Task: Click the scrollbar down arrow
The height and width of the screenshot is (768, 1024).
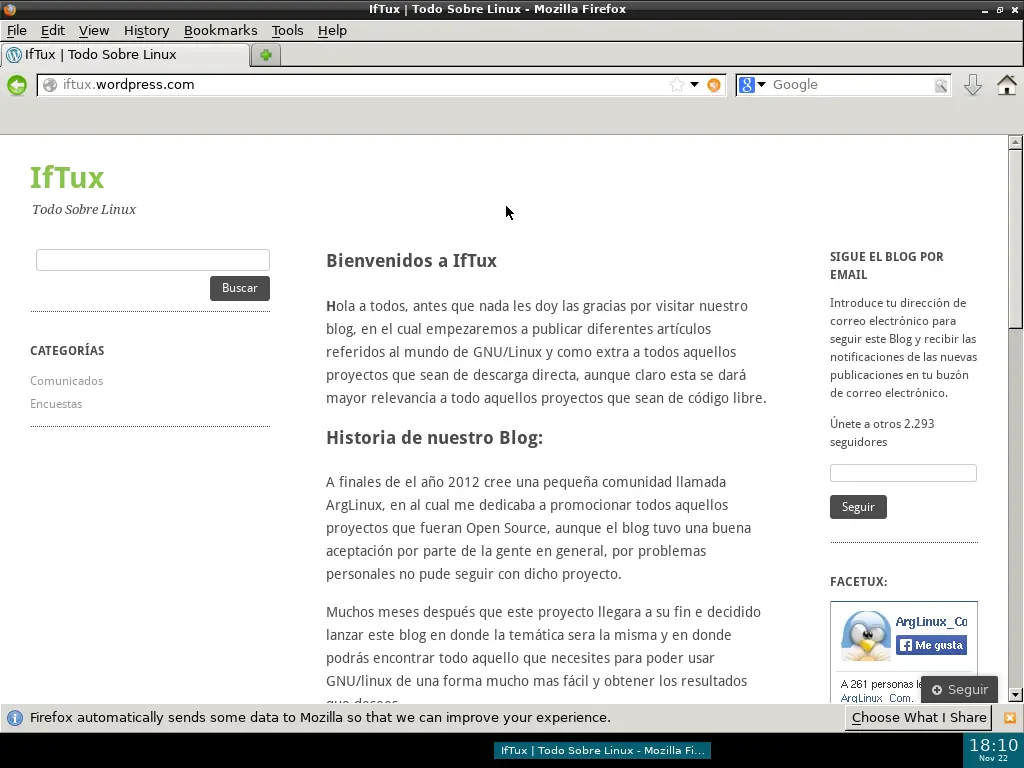Action: click(x=1015, y=695)
